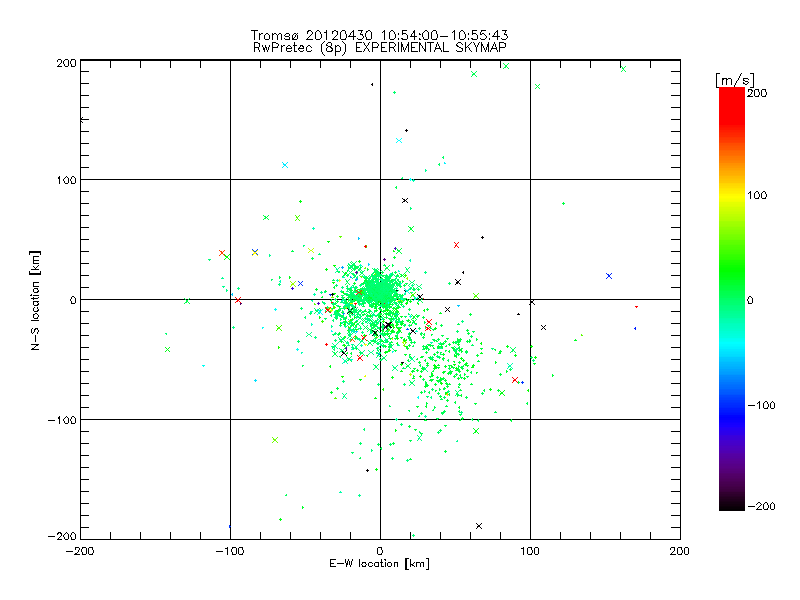Click the N-S location [km] axis label
800x600 pixels.
36,299
